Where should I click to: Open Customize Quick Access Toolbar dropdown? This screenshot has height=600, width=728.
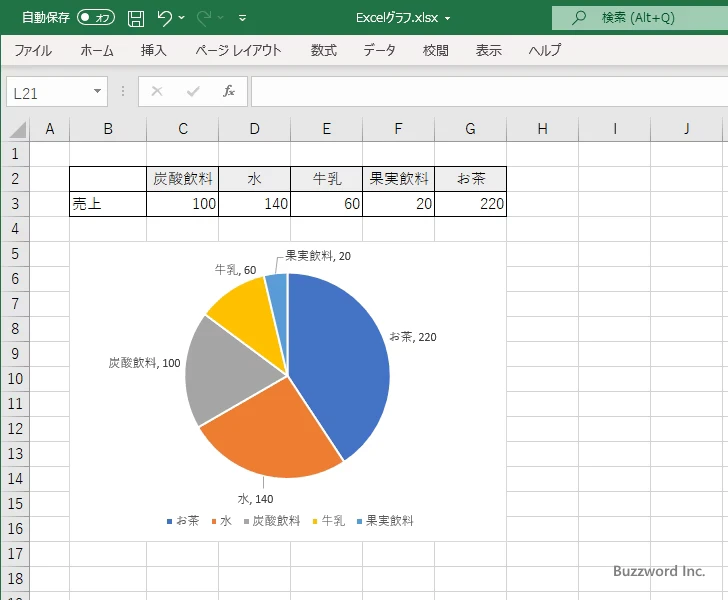[242, 18]
